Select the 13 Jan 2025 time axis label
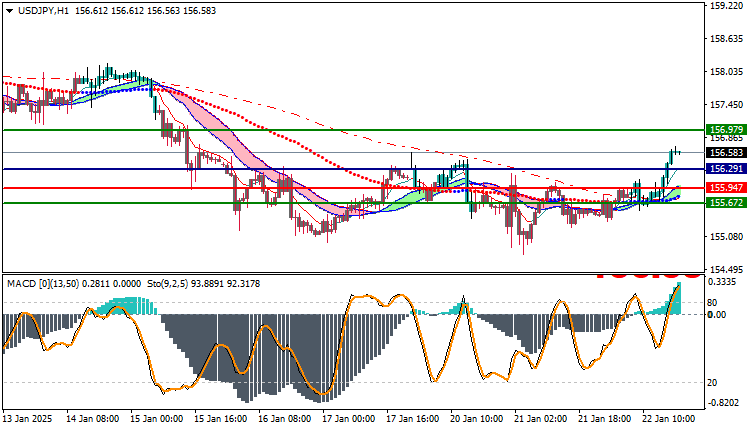This screenshot has width=750, height=430. 28,419
